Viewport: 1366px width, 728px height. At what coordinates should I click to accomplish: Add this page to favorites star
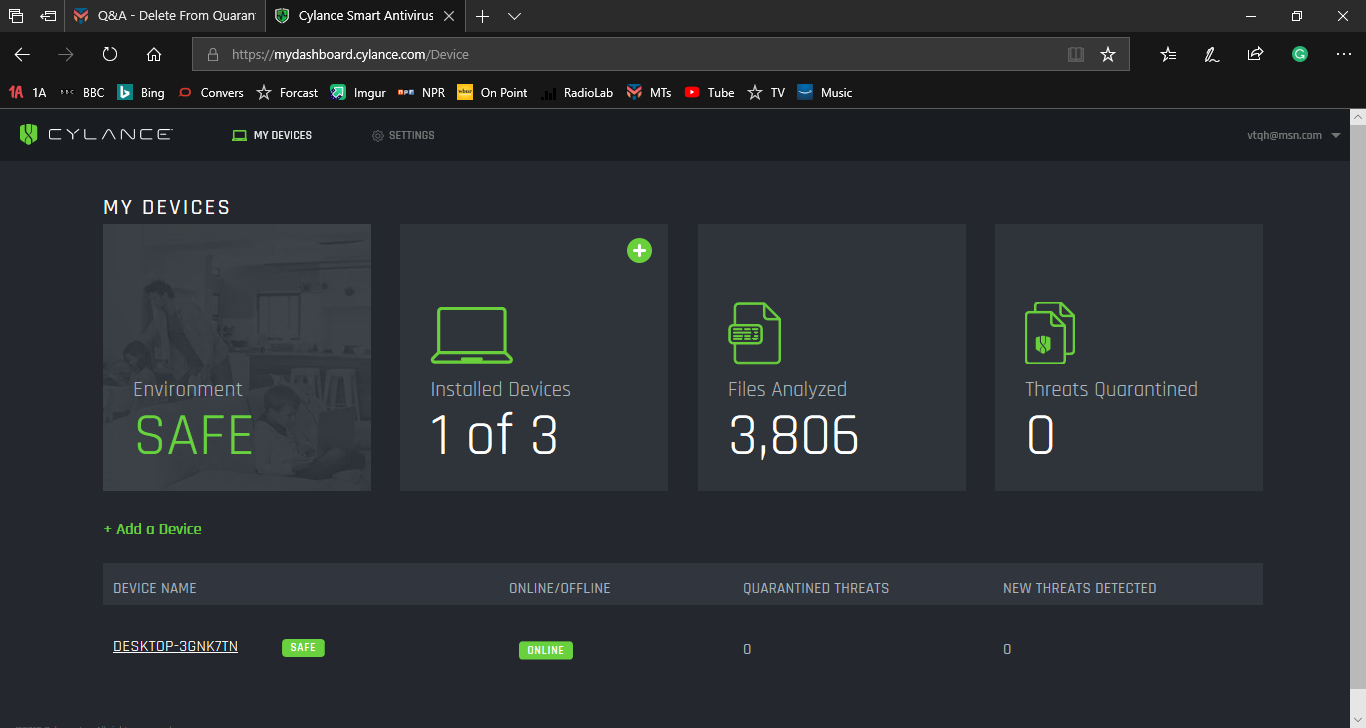click(1108, 55)
